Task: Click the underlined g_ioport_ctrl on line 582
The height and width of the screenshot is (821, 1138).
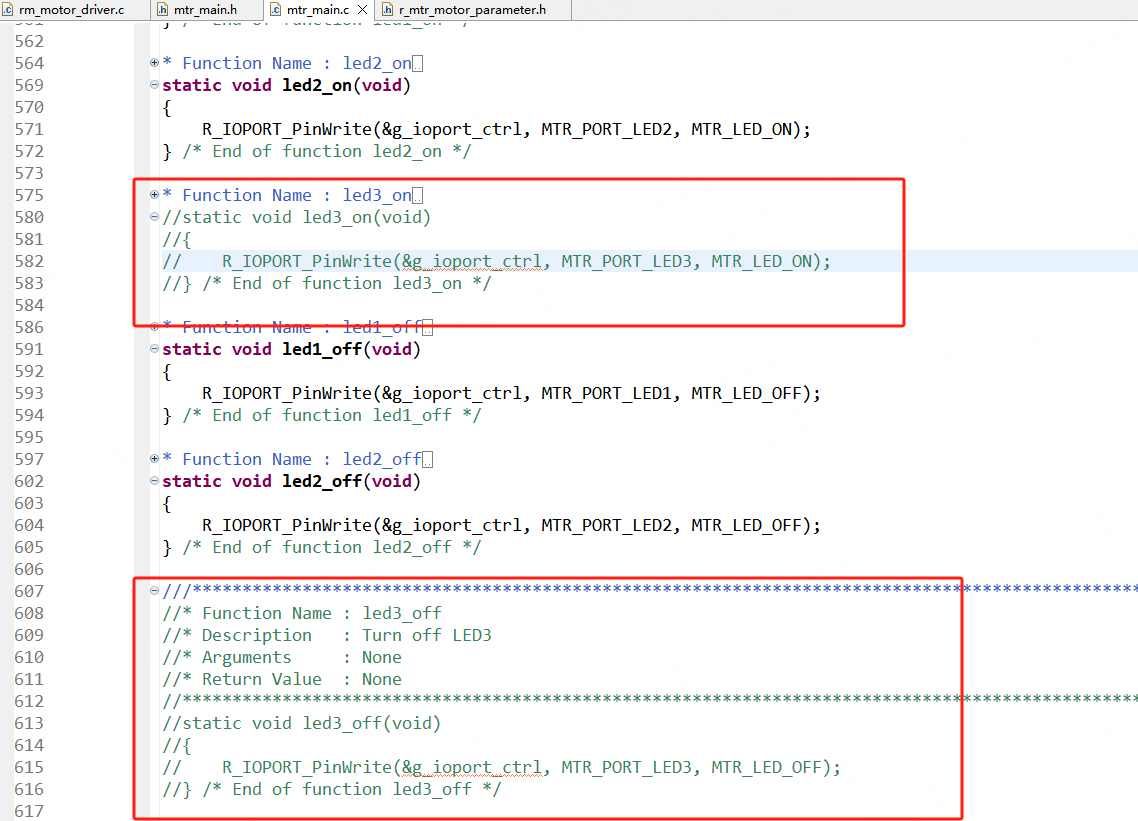Action: point(476,261)
